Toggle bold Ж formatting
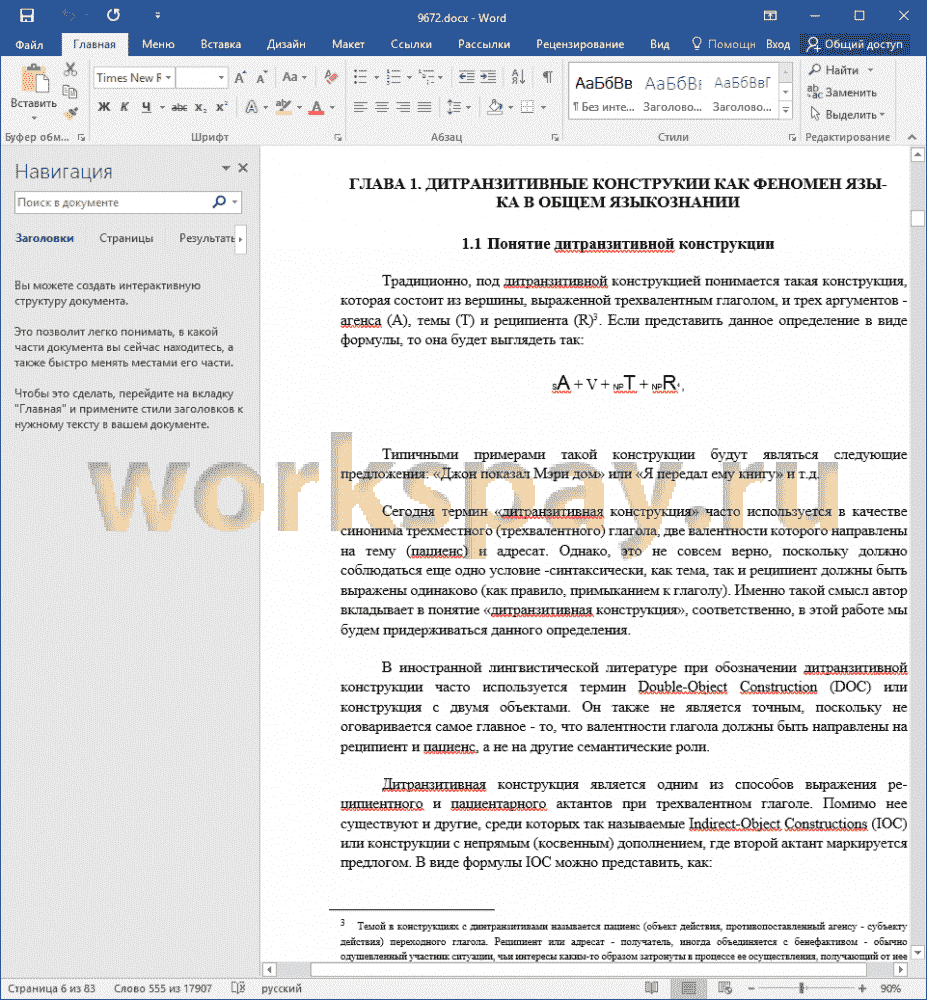This screenshot has height=1000, width=927. [x=104, y=107]
